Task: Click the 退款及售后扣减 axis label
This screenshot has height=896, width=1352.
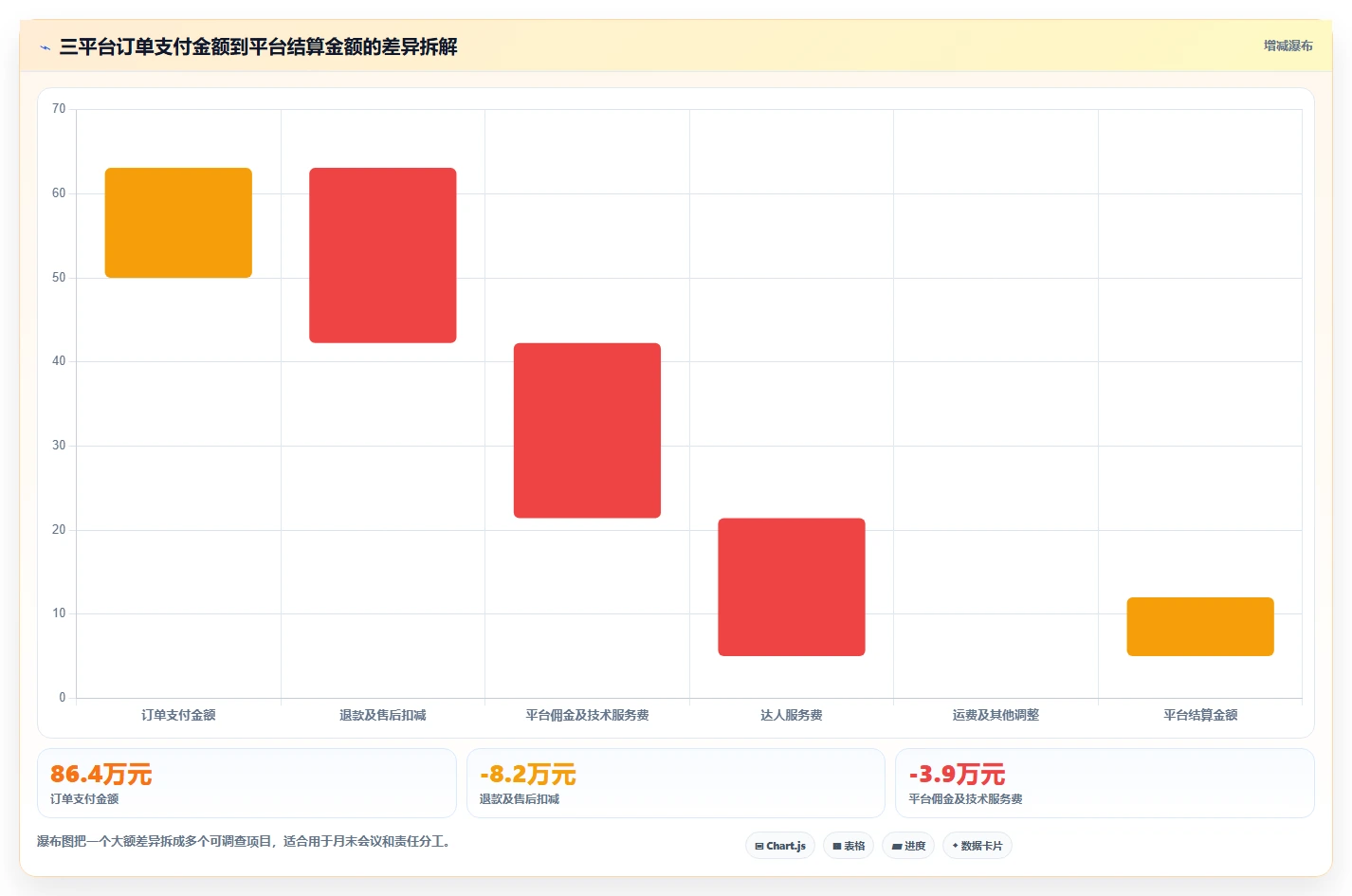Action: 383,715
